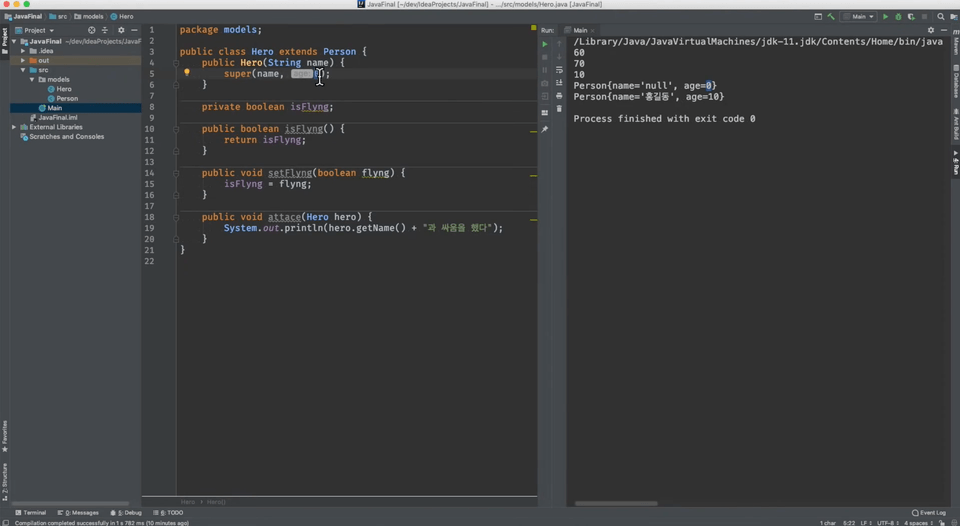Close the Main run tab
This screenshot has height=526, width=960.
593,31
